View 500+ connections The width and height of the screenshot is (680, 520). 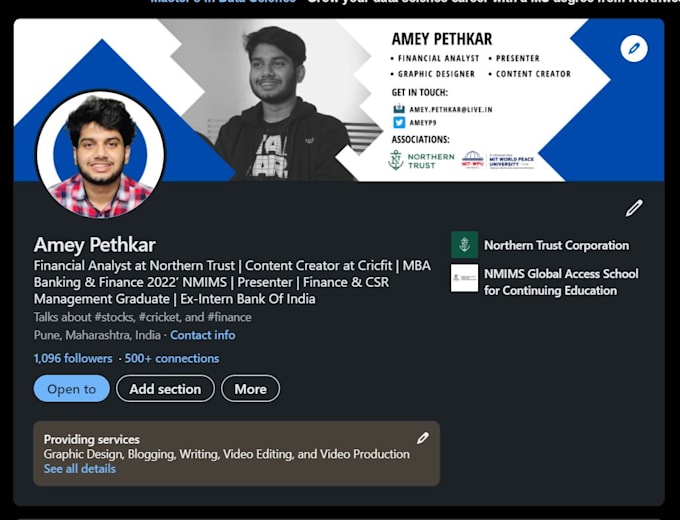172,358
